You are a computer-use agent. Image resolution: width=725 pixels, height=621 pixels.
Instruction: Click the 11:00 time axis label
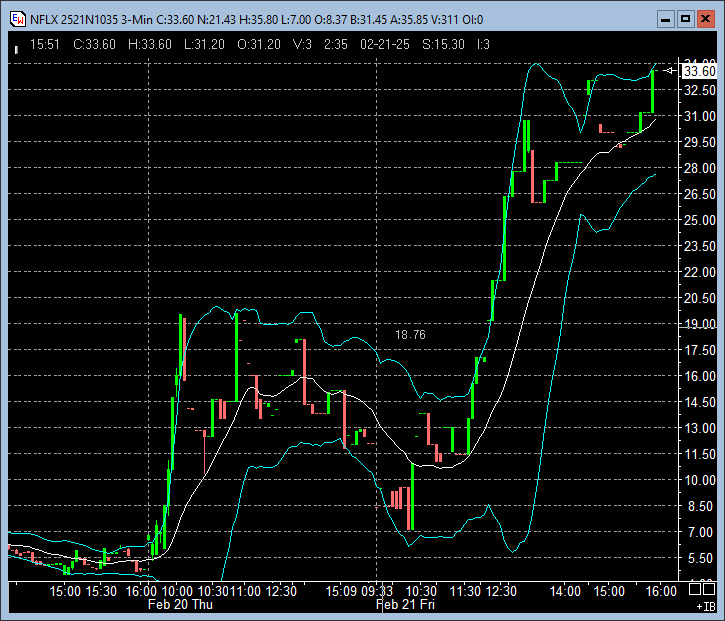click(x=246, y=591)
